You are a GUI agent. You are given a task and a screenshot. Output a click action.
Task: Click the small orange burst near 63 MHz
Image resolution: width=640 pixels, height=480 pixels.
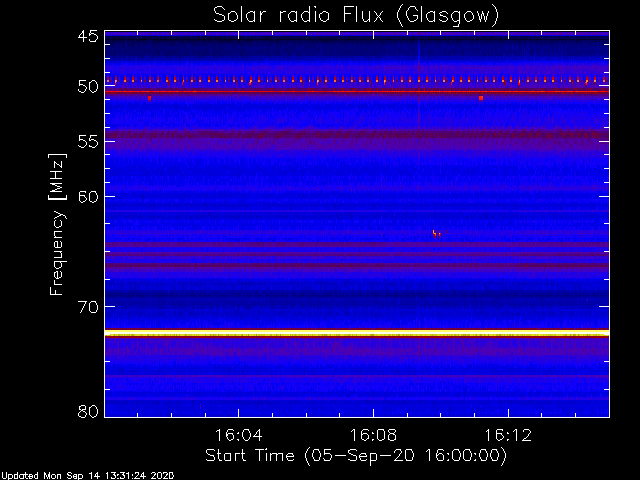(437, 233)
